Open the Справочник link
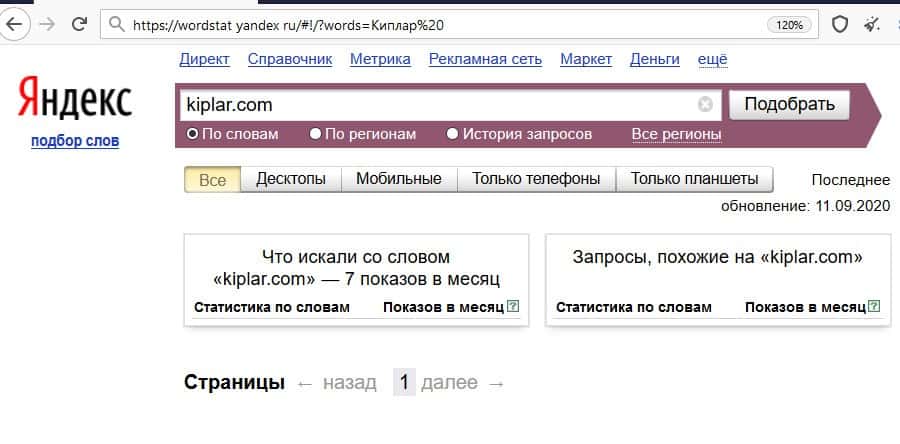Image resolution: width=900 pixels, height=444 pixels. [290, 59]
